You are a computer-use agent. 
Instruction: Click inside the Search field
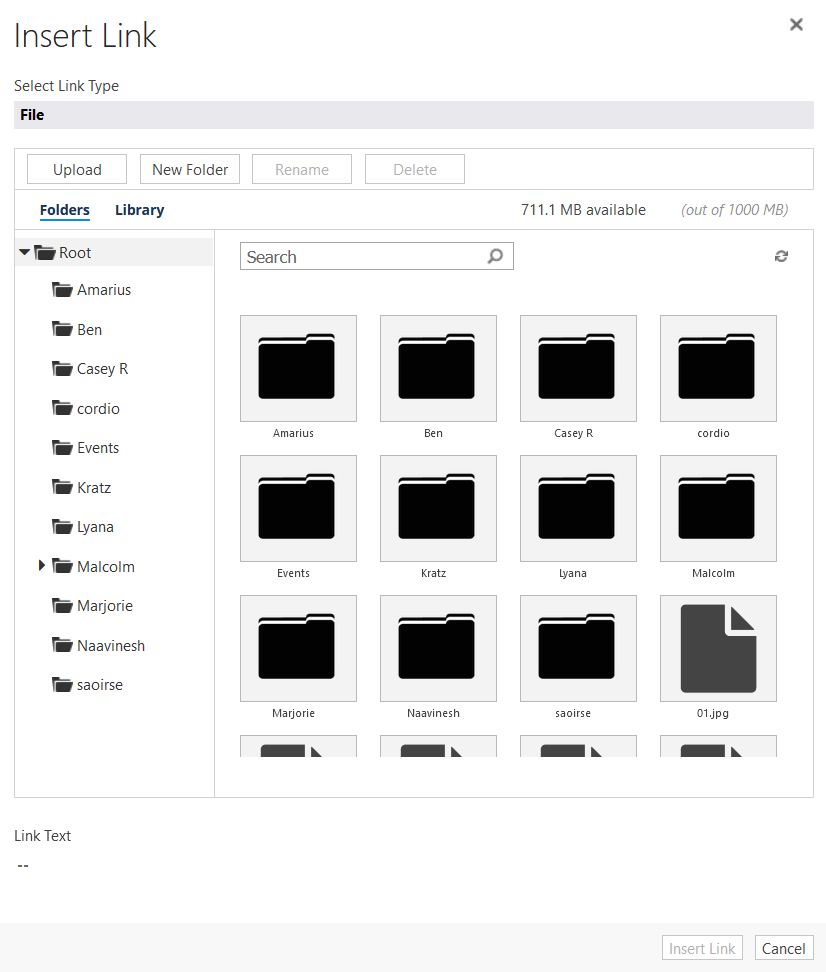360,256
